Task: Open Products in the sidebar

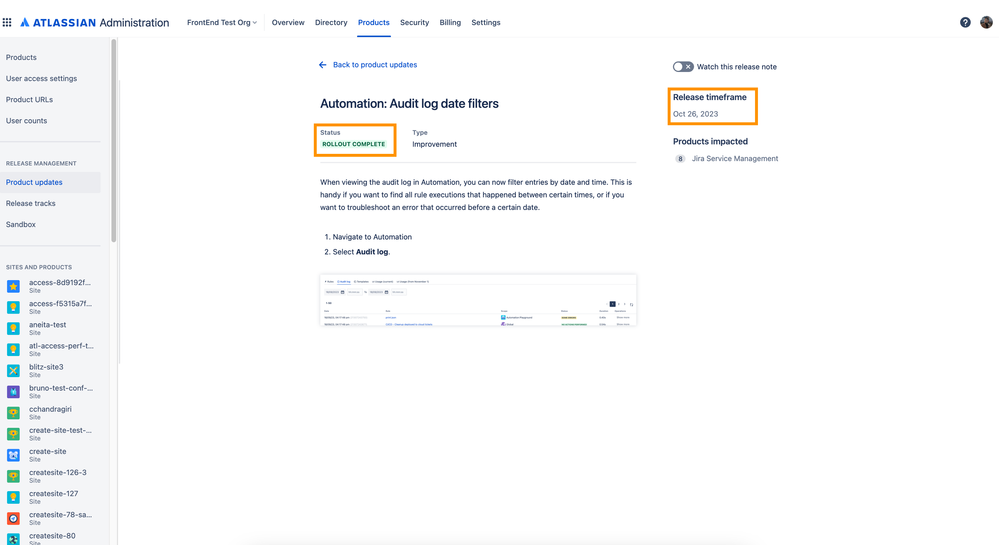Action: pos(21,57)
